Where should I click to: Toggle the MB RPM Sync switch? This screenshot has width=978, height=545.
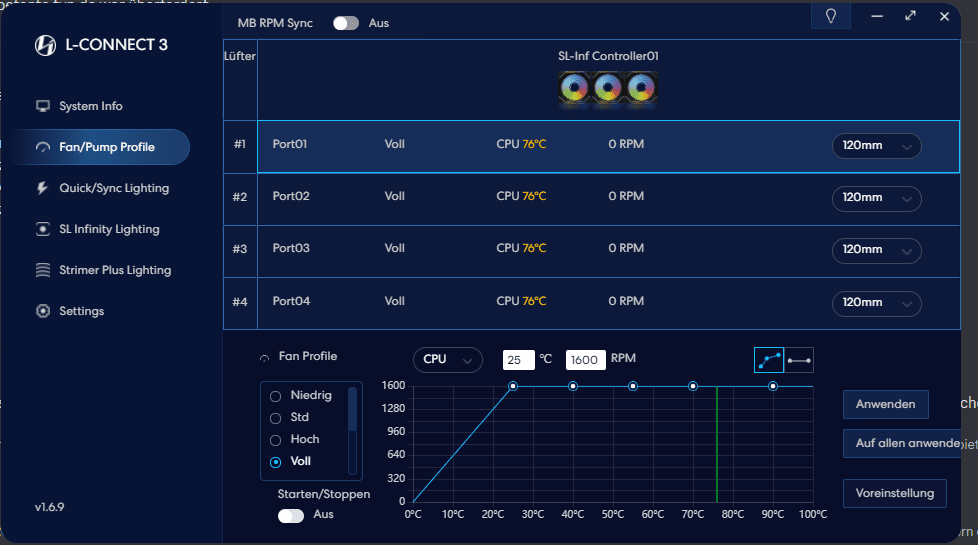pos(346,23)
